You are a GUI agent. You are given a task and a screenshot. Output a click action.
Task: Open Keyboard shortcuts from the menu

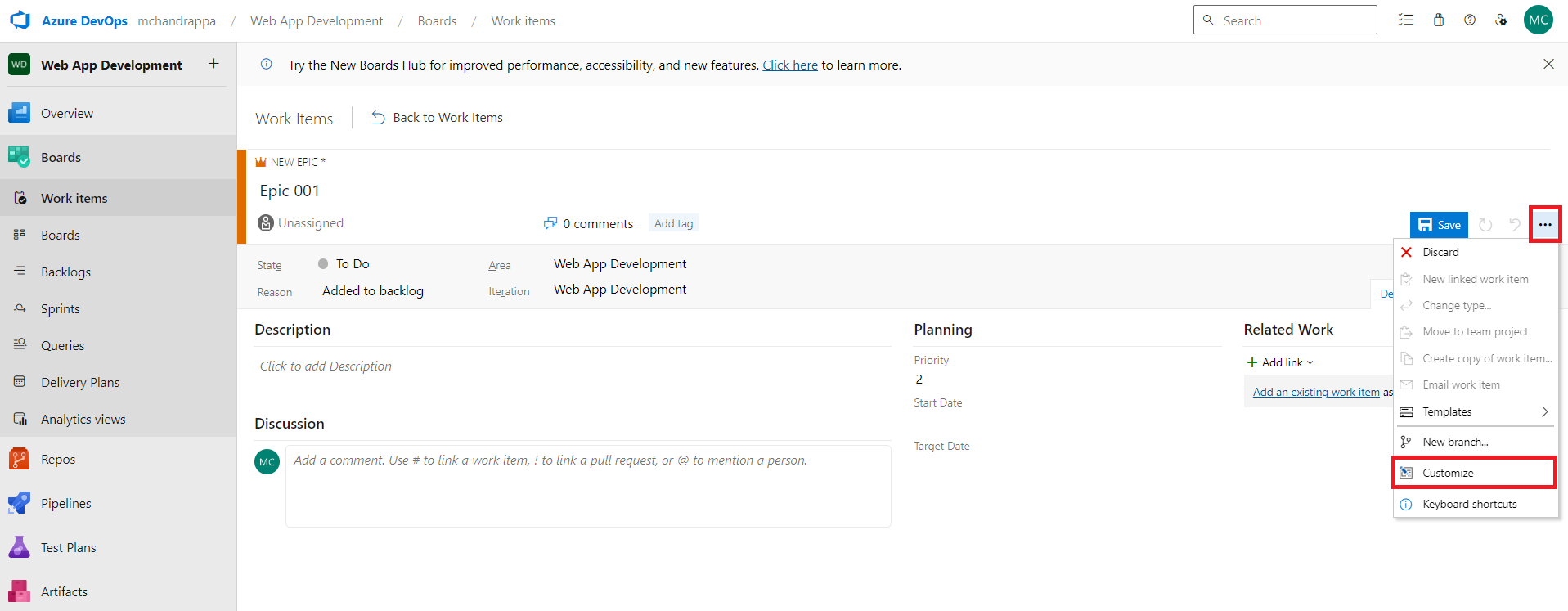[x=1476, y=504]
